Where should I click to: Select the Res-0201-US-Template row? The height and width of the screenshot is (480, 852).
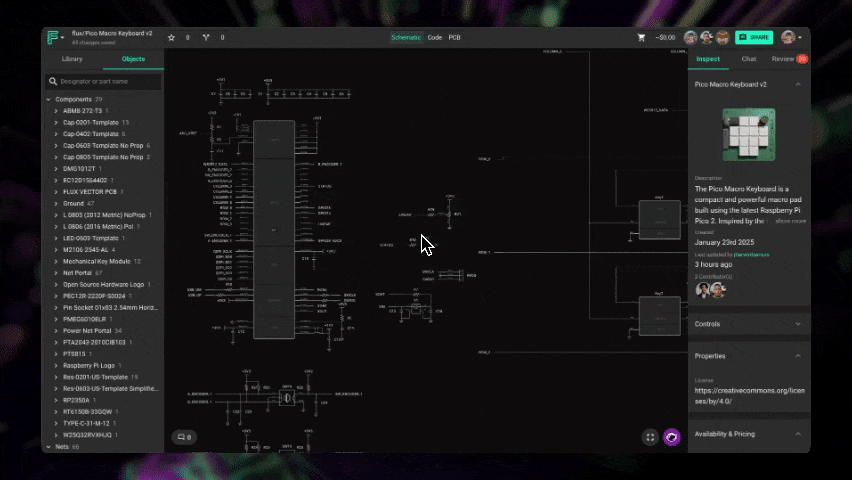(x=103, y=377)
